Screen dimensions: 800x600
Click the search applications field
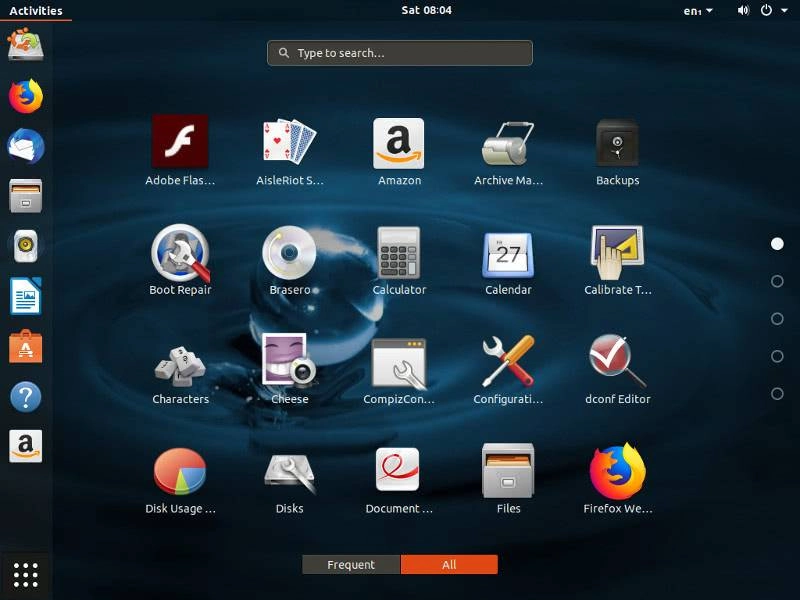click(400, 53)
